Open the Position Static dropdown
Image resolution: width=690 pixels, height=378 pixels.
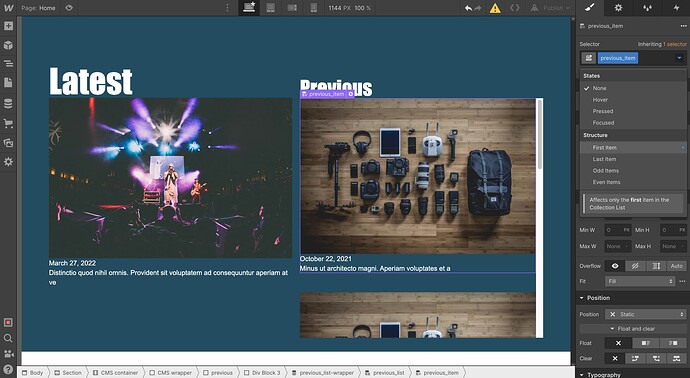646,314
